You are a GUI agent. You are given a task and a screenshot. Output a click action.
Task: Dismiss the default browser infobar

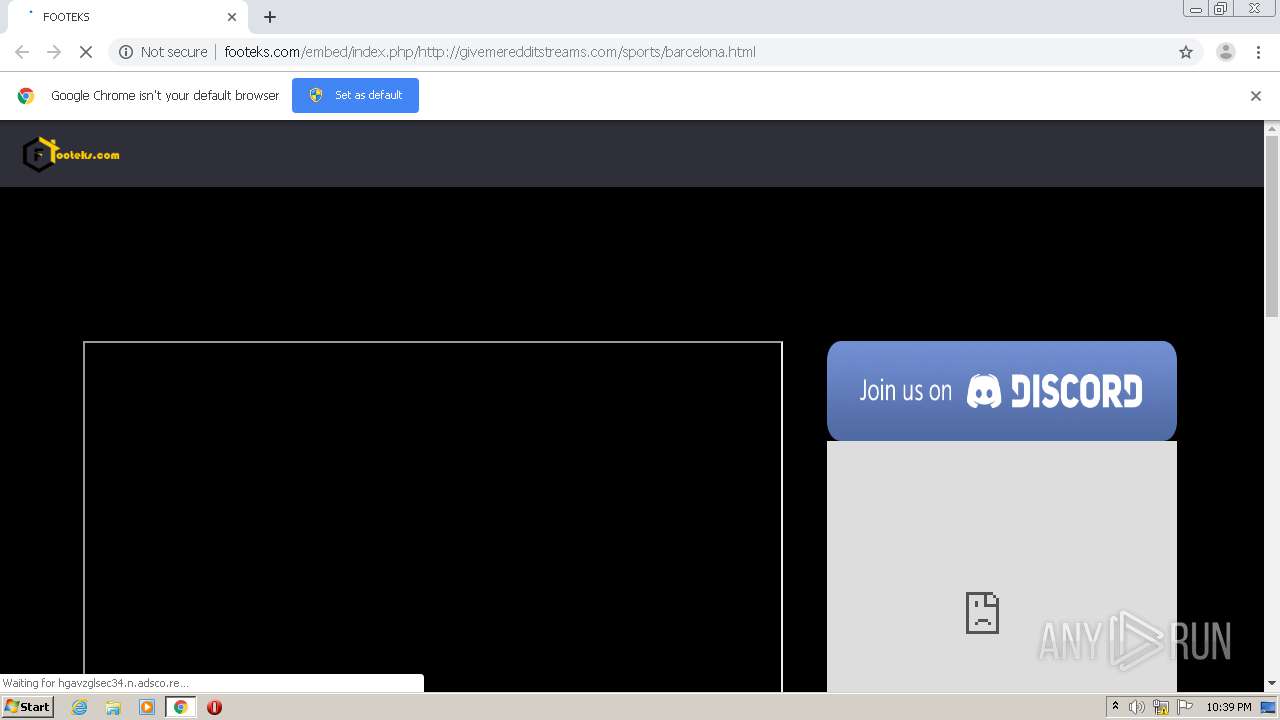click(1256, 96)
